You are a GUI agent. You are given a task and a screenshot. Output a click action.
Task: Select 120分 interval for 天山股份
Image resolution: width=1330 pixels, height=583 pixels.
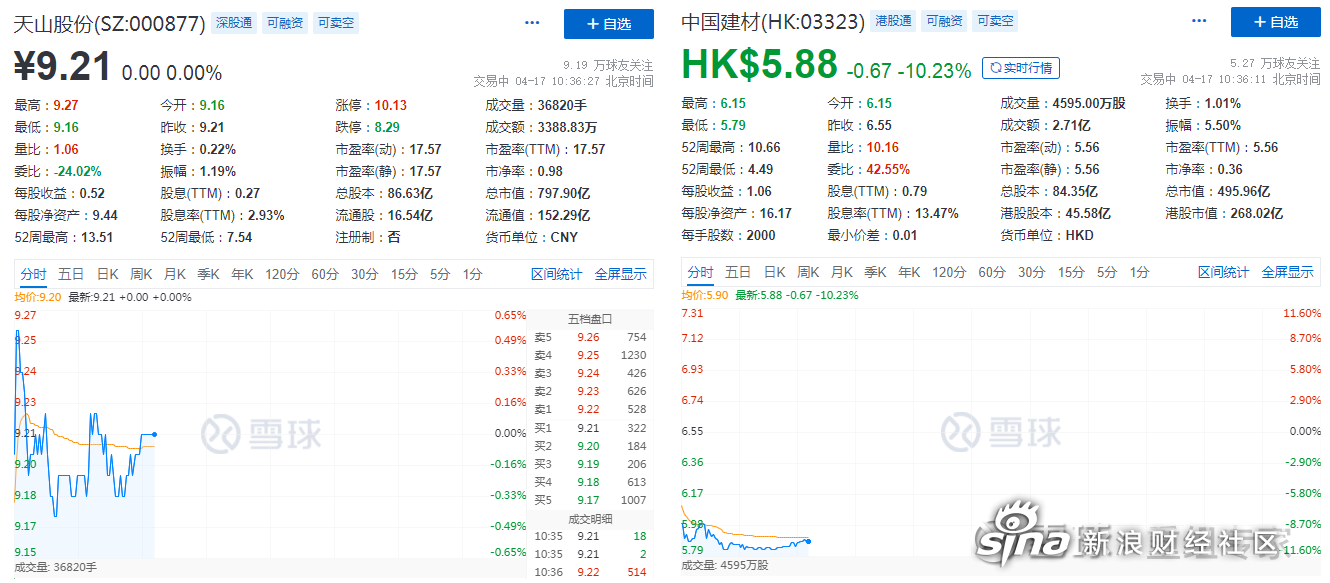(x=282, y=274)
